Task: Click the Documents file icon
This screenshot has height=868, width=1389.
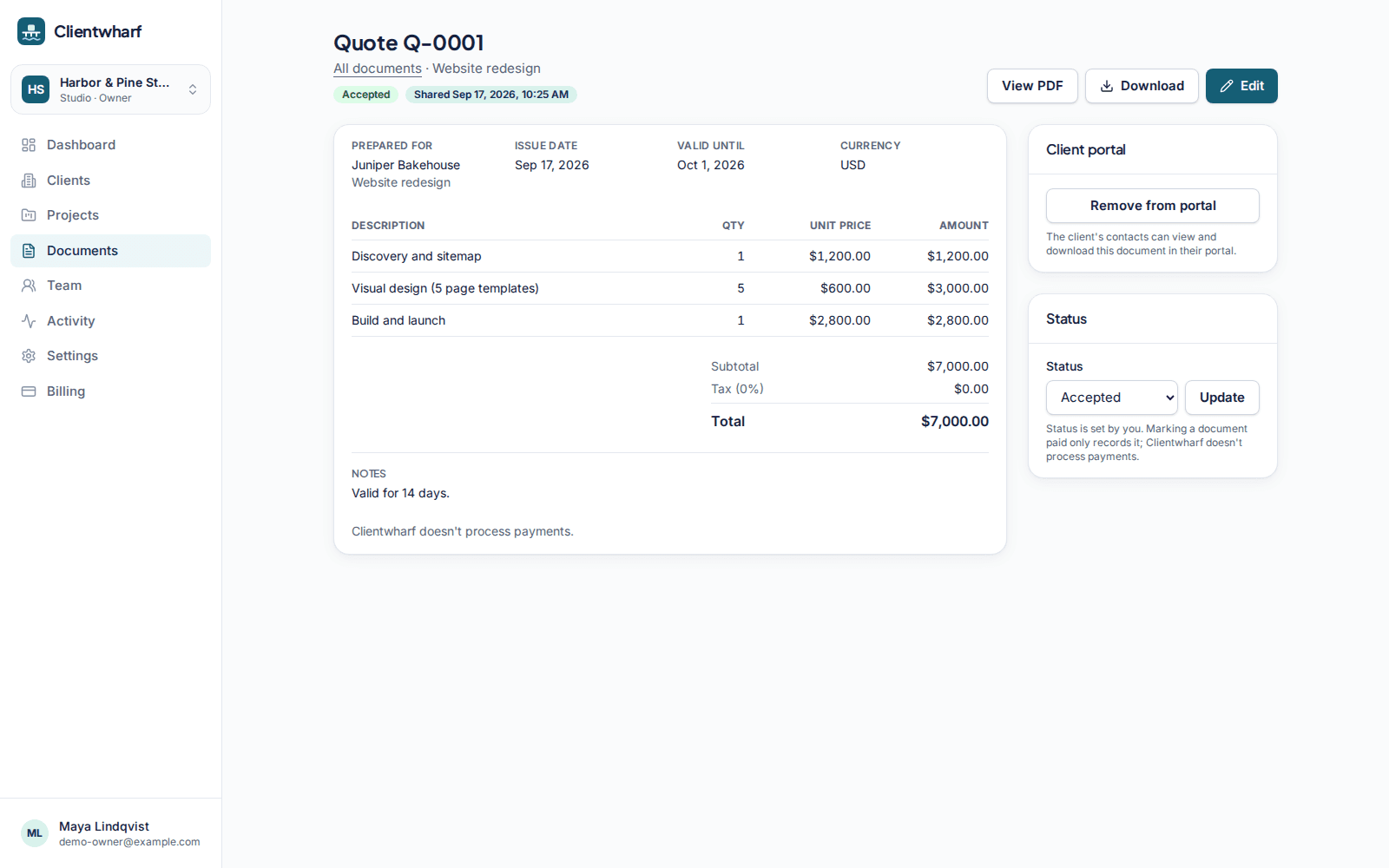Action: (29, 251)
